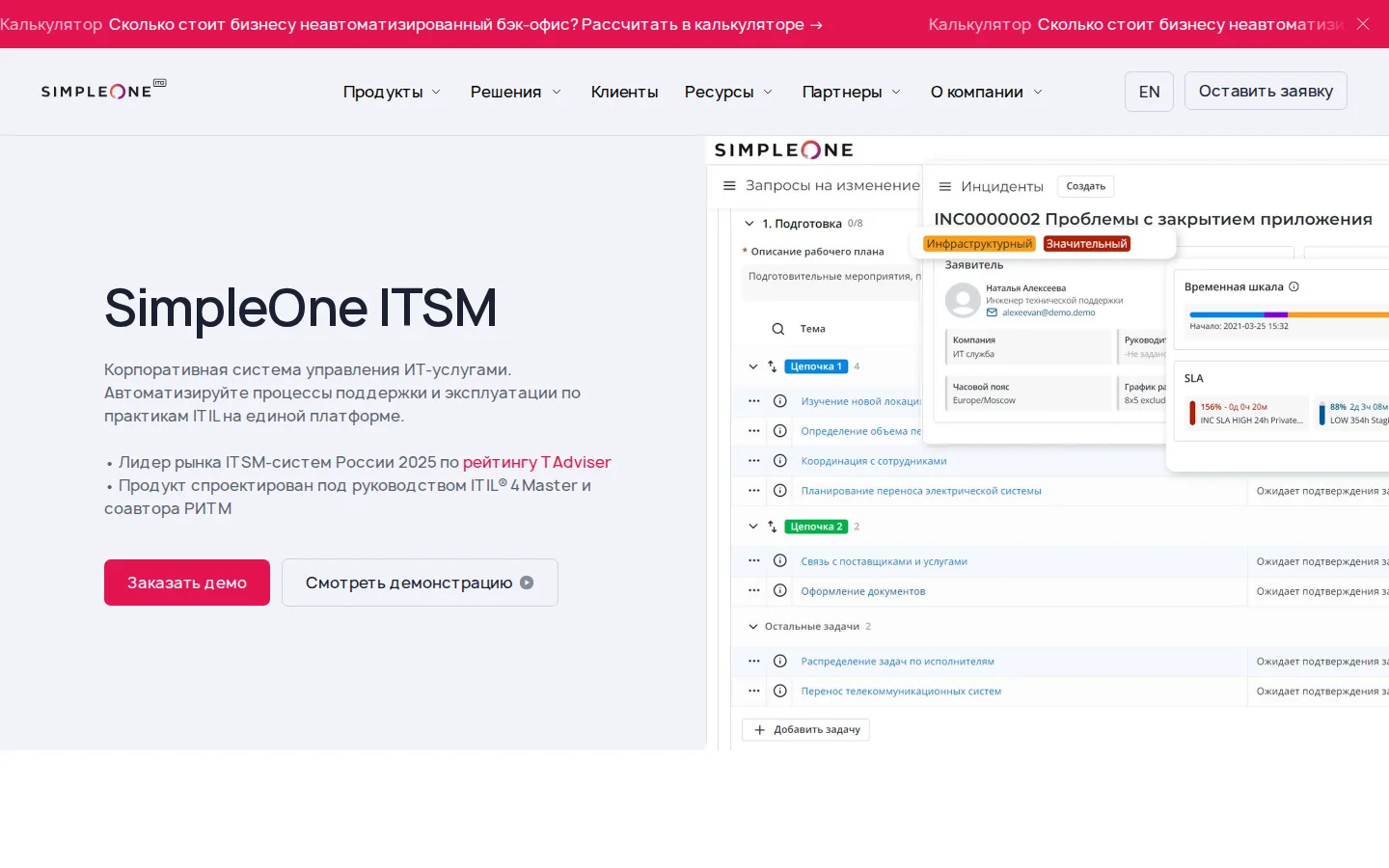Viewport: 1389px width, 868px height.
Task: Open the ellipsis menu for 'Перенос телекоммуникационных систем'
Action: pyautogui.click(x=754, y=692)
